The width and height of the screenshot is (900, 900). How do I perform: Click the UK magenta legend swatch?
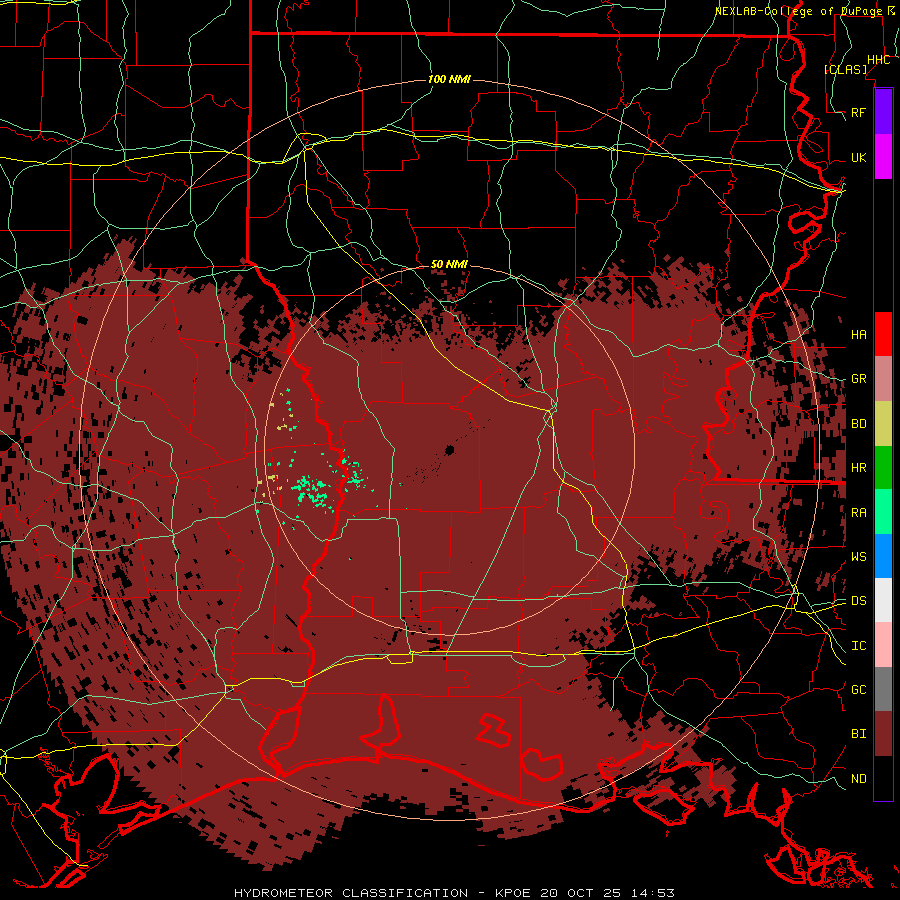click(883, 157)
